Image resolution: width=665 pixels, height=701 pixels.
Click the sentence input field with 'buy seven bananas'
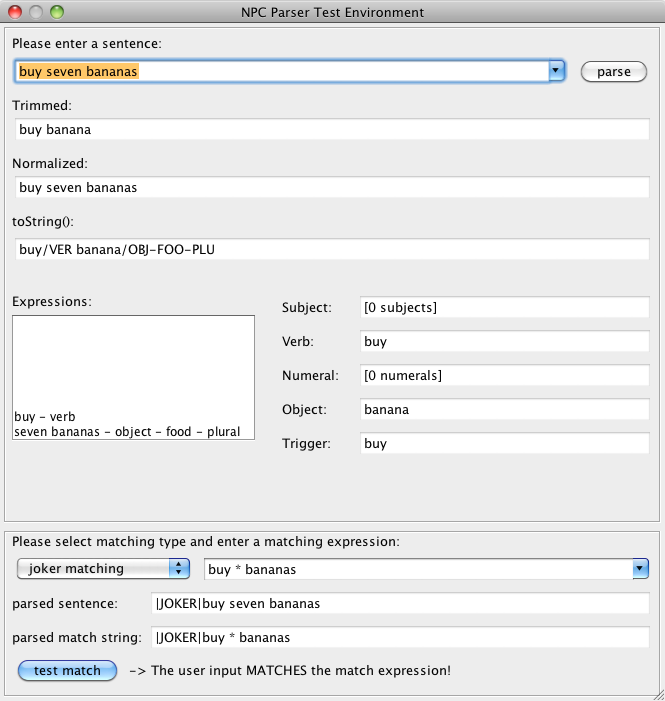tap(280, 72)
